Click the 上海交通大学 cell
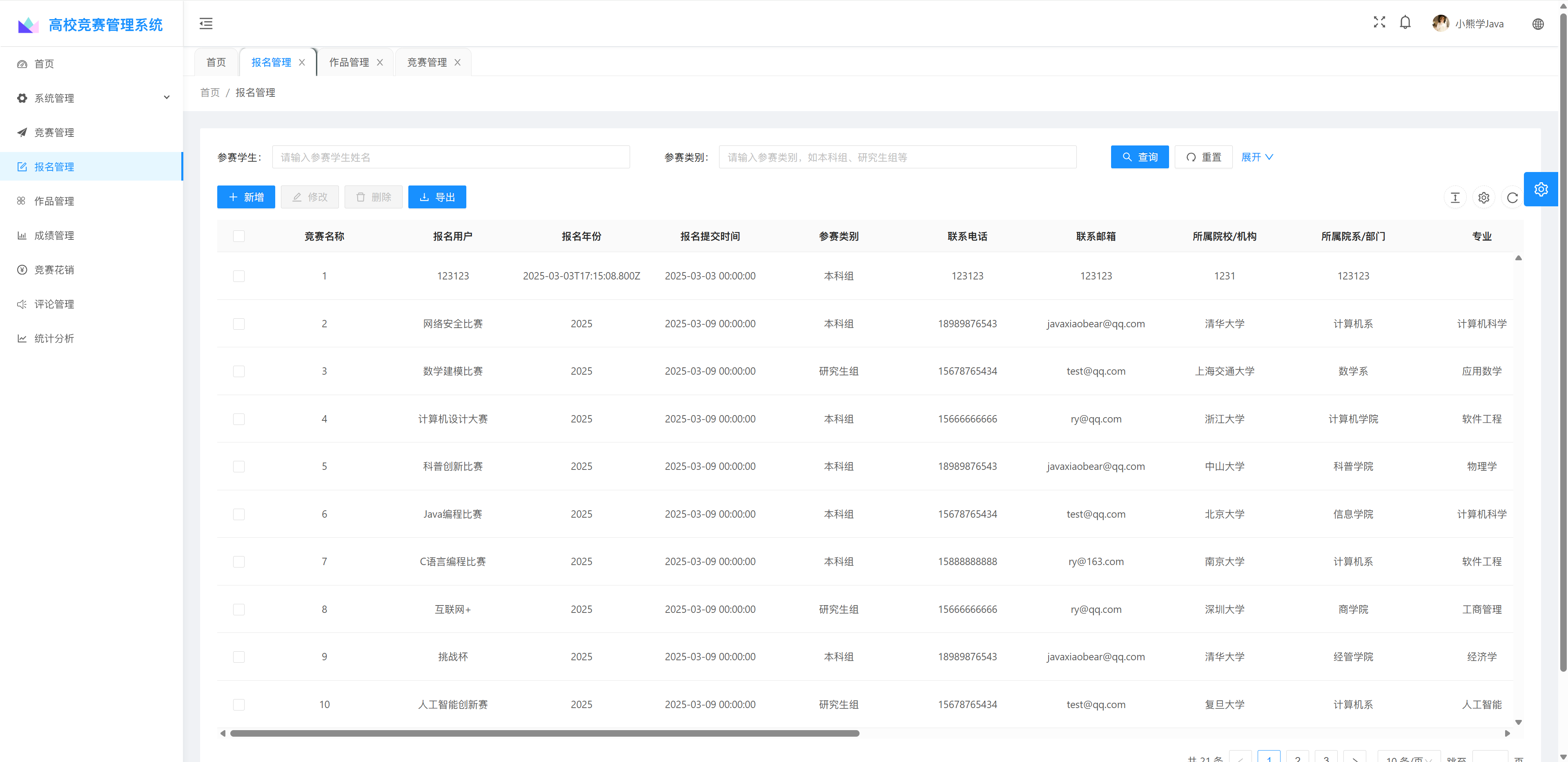1568x762 pixels. (1224, 371)
